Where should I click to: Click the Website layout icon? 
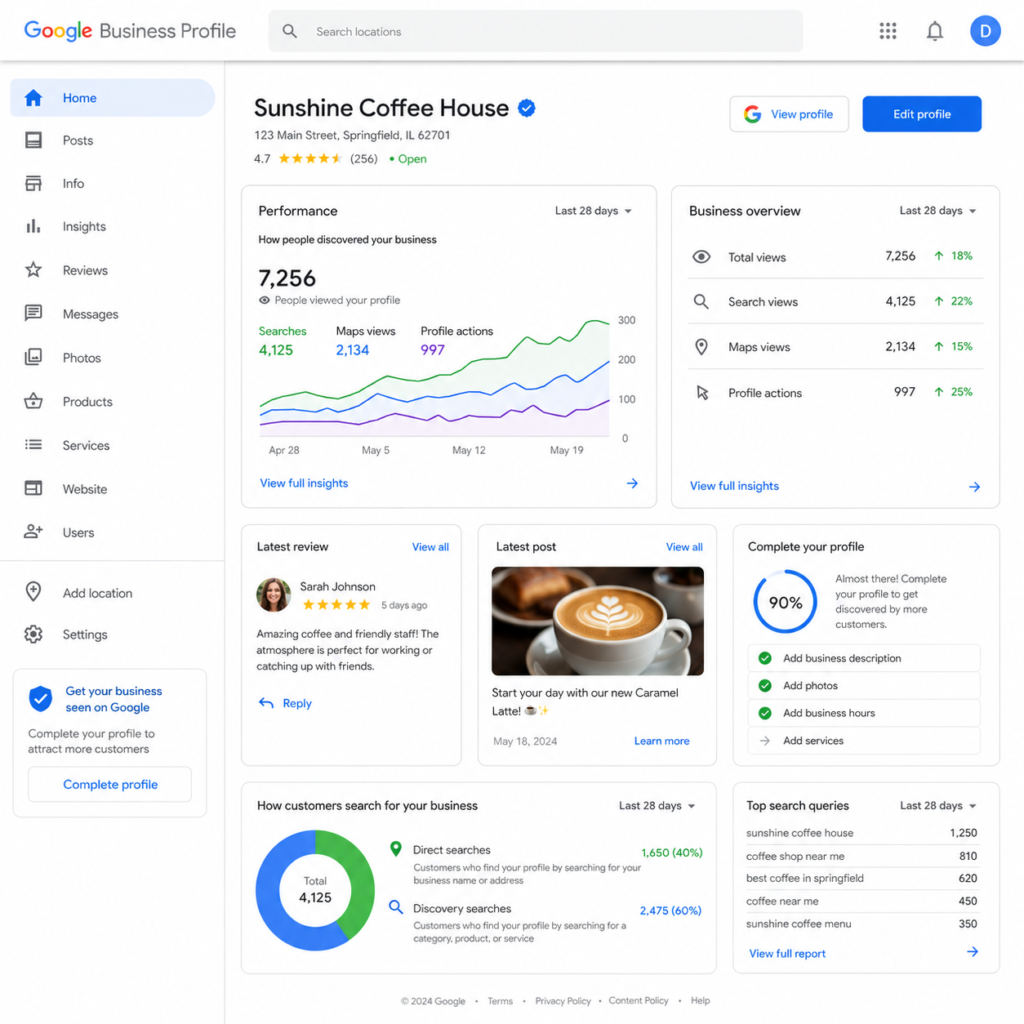(33, 488)
